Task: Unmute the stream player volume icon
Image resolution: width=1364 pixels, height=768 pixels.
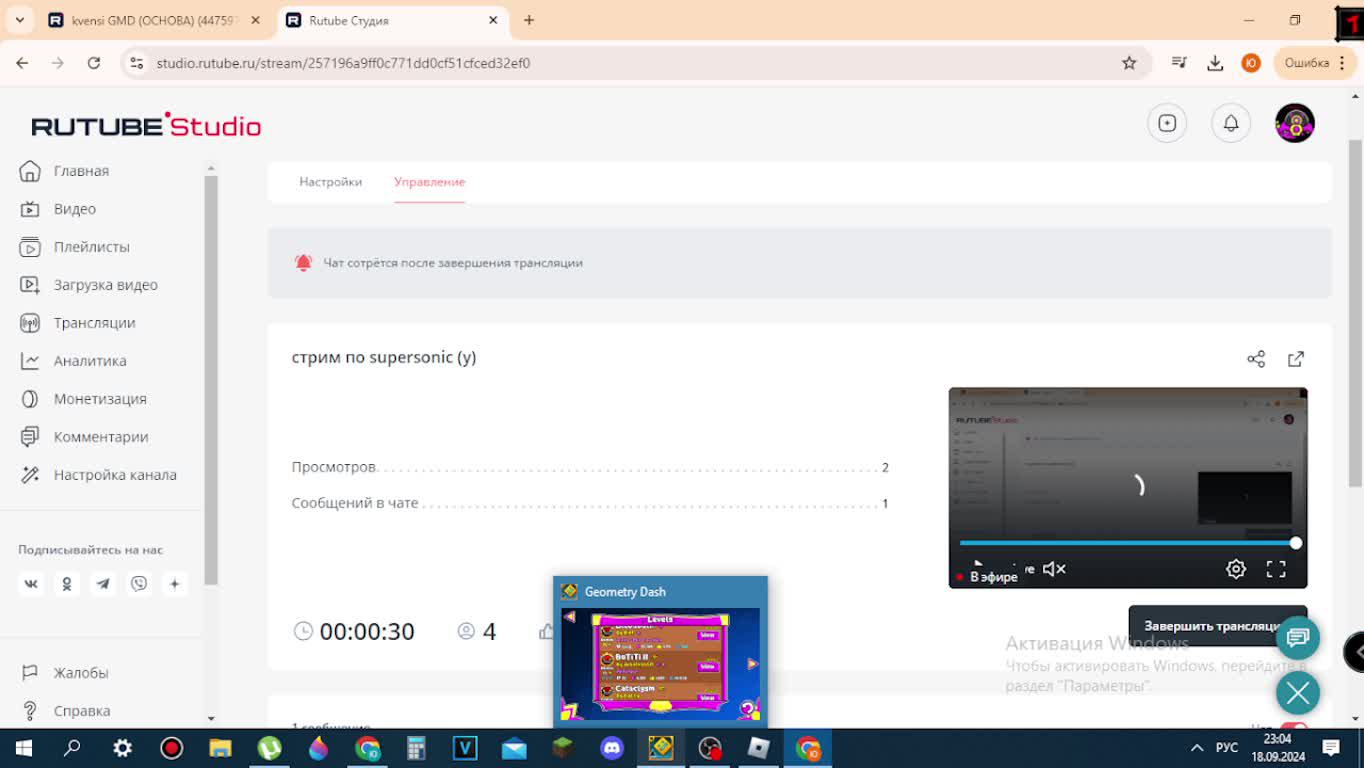Action: pyautogui.click(x=1054, y=569)
